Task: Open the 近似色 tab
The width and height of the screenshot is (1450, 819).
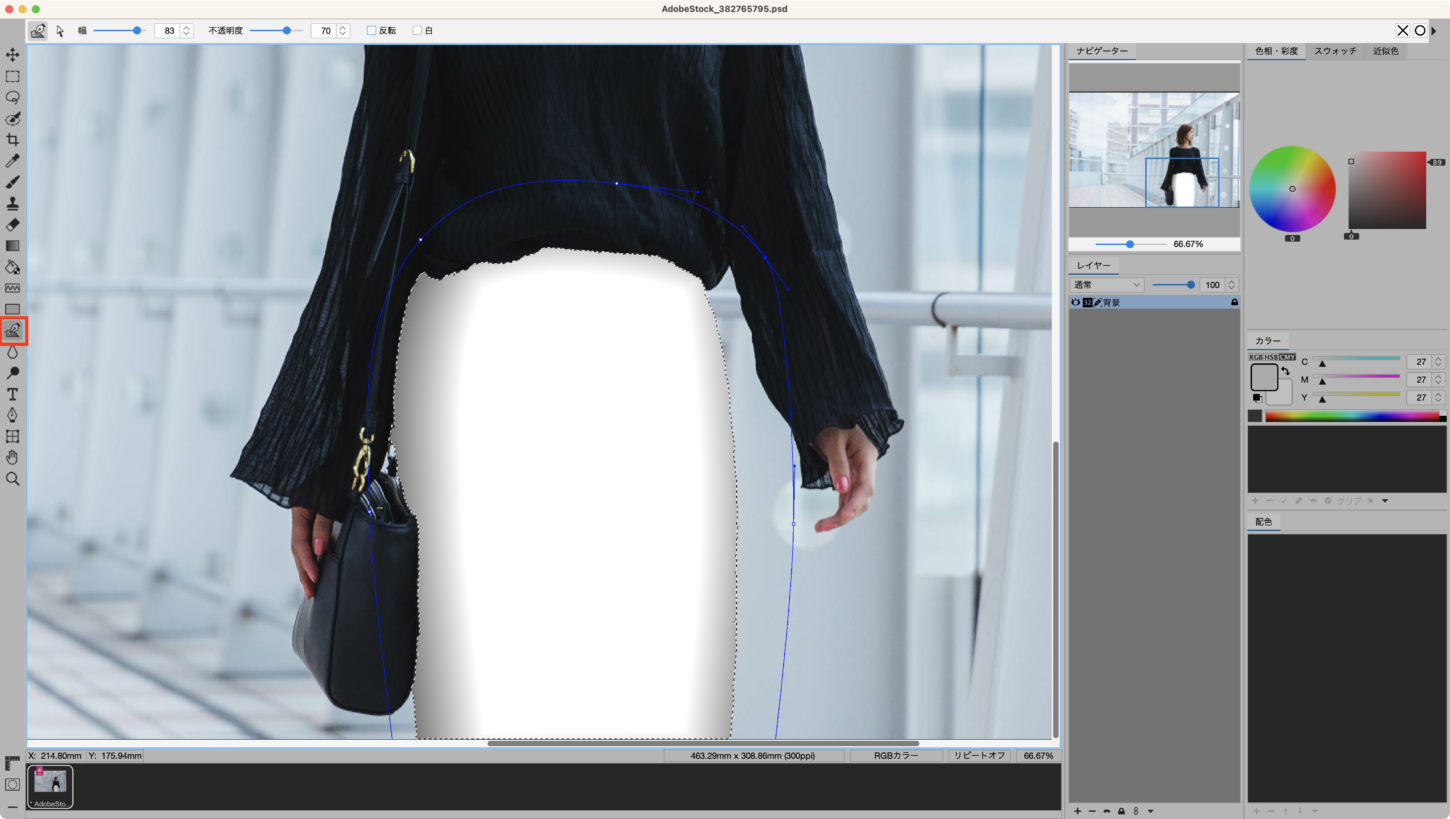Action: point(1386,51)
